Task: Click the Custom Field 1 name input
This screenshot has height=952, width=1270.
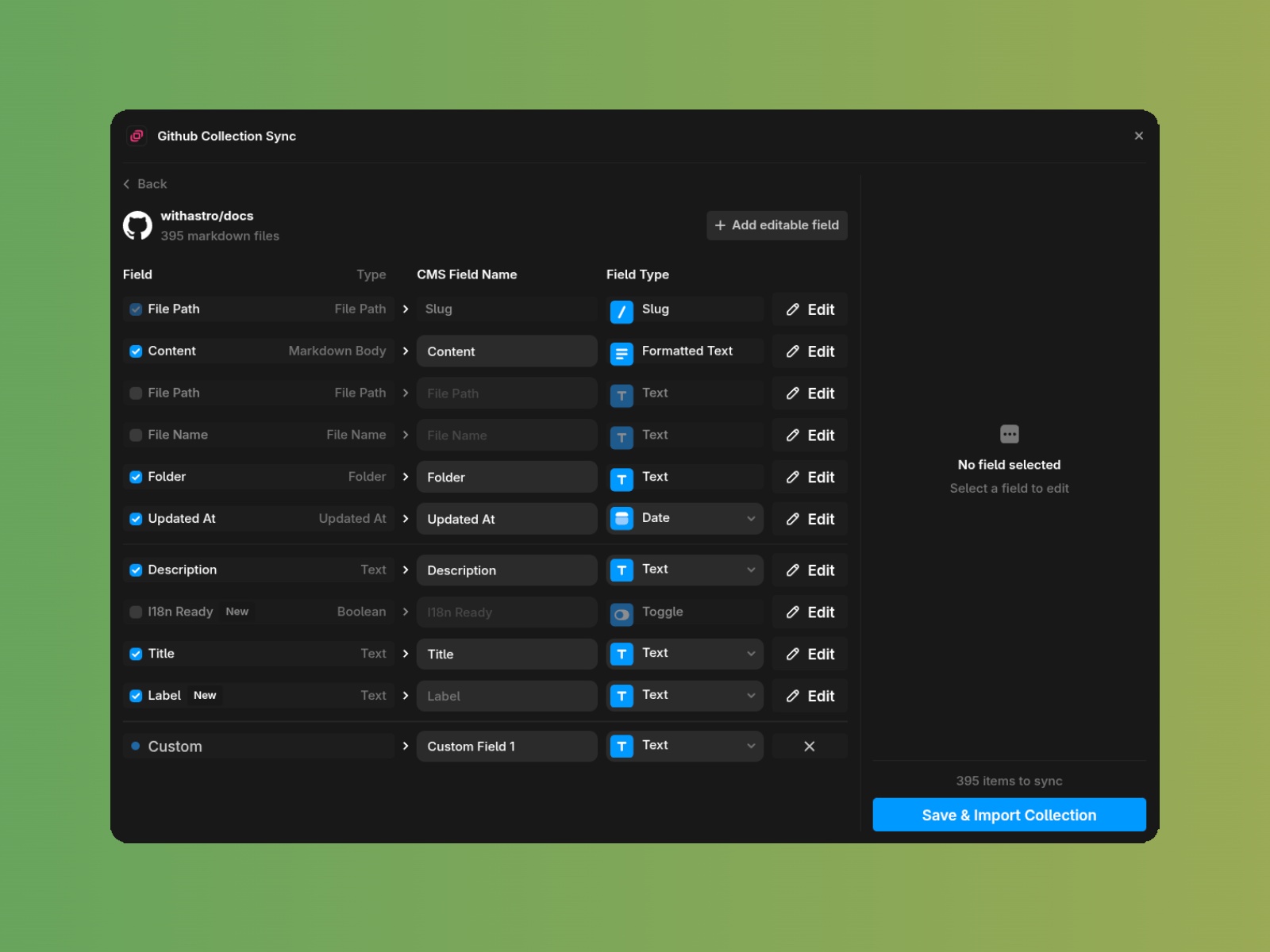Action: coord(506,746)
